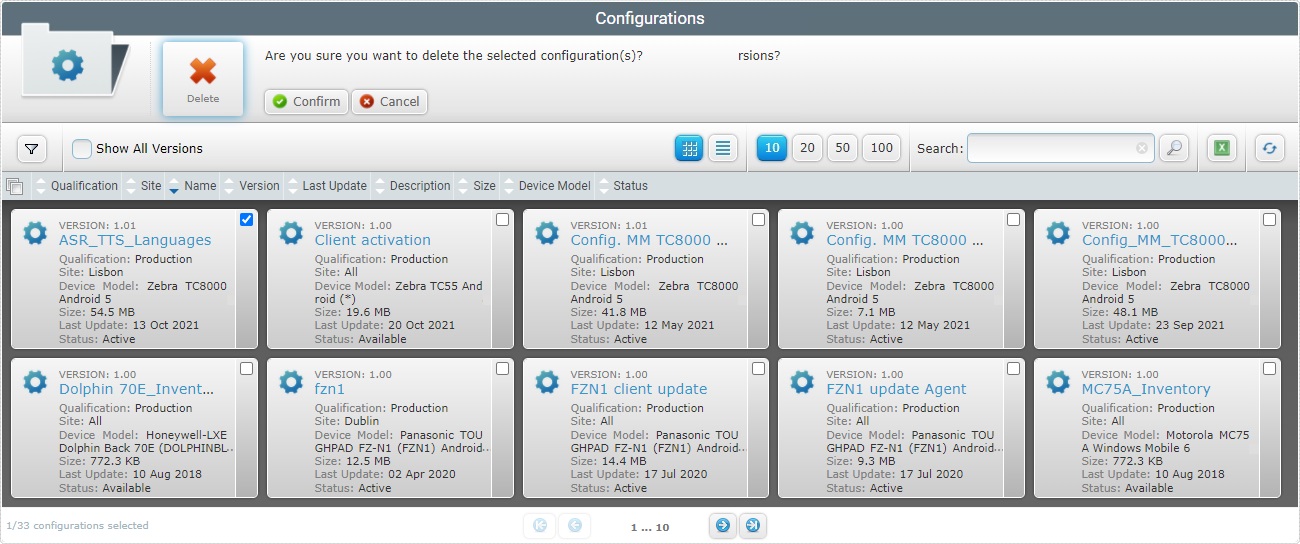Open fzn1 configuration link
This screenshot has width=1300, height=544.
pos(329,389)
